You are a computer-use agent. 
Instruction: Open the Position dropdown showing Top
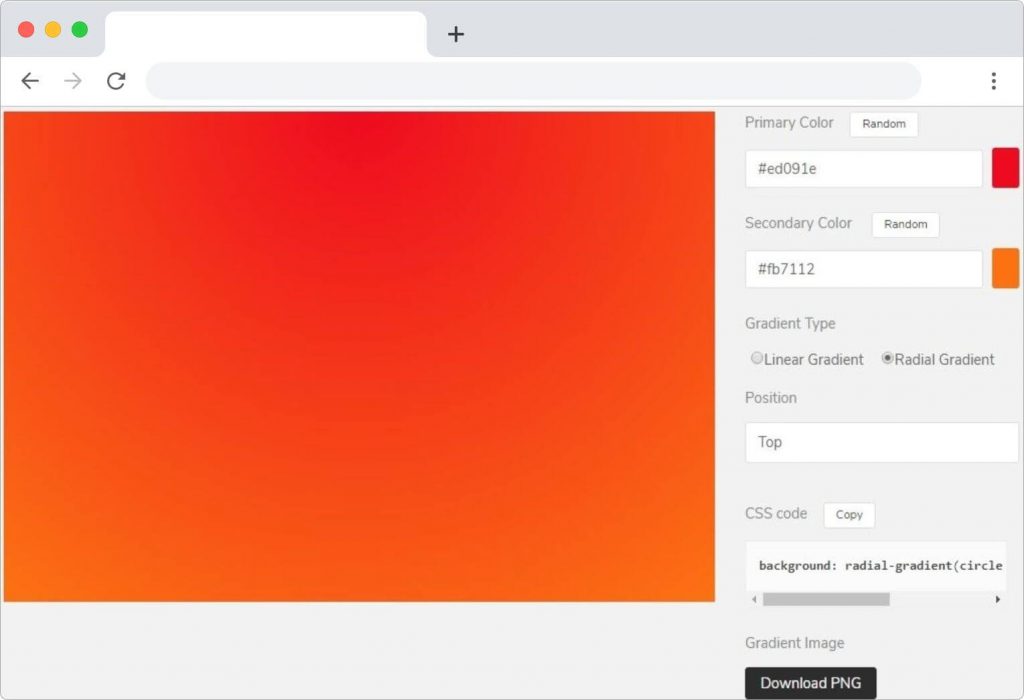coord(882,442)
